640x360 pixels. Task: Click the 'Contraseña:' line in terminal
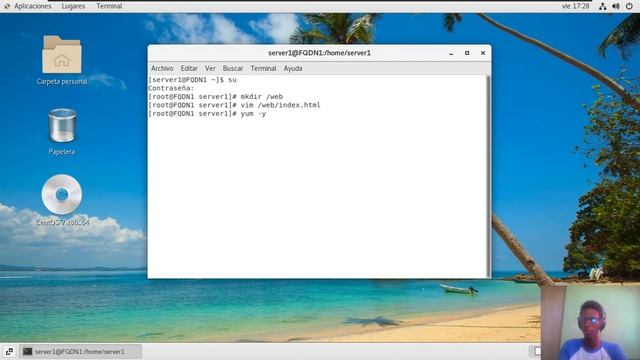[x=171, y=88]
